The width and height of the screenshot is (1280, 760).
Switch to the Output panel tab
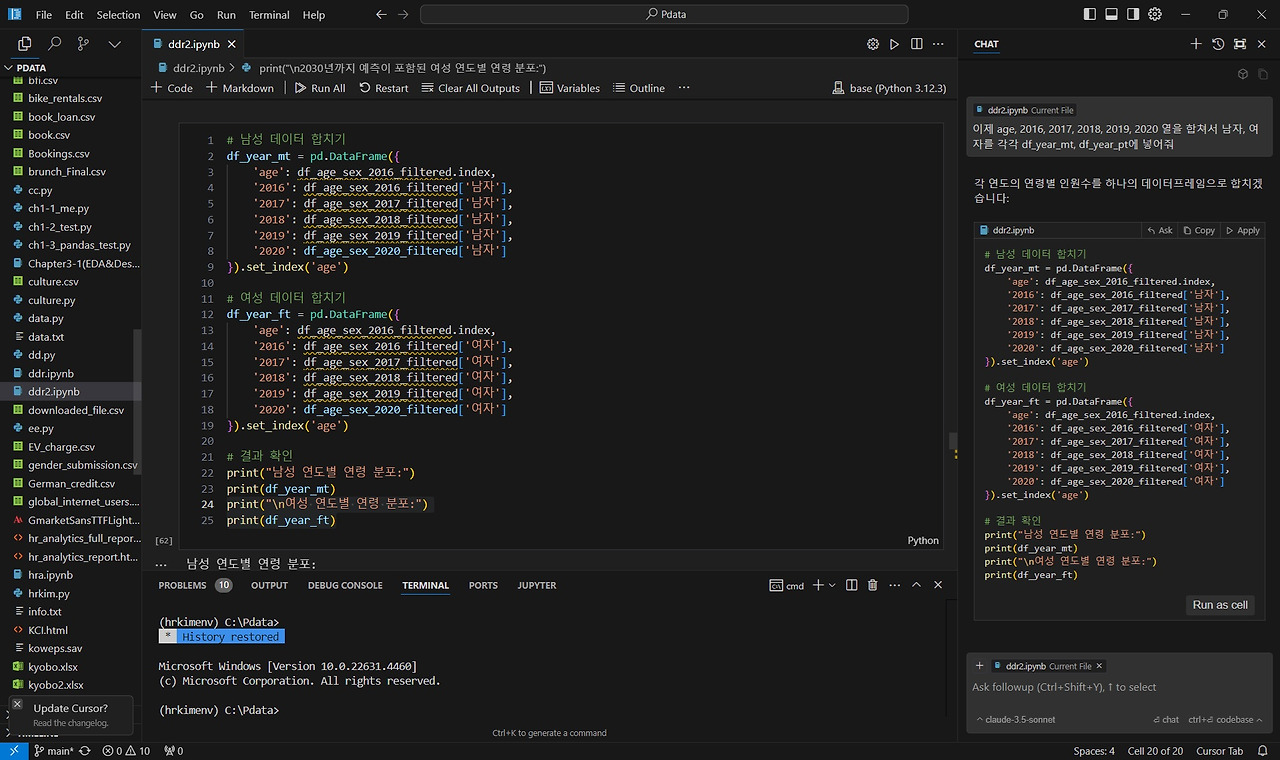269,585
